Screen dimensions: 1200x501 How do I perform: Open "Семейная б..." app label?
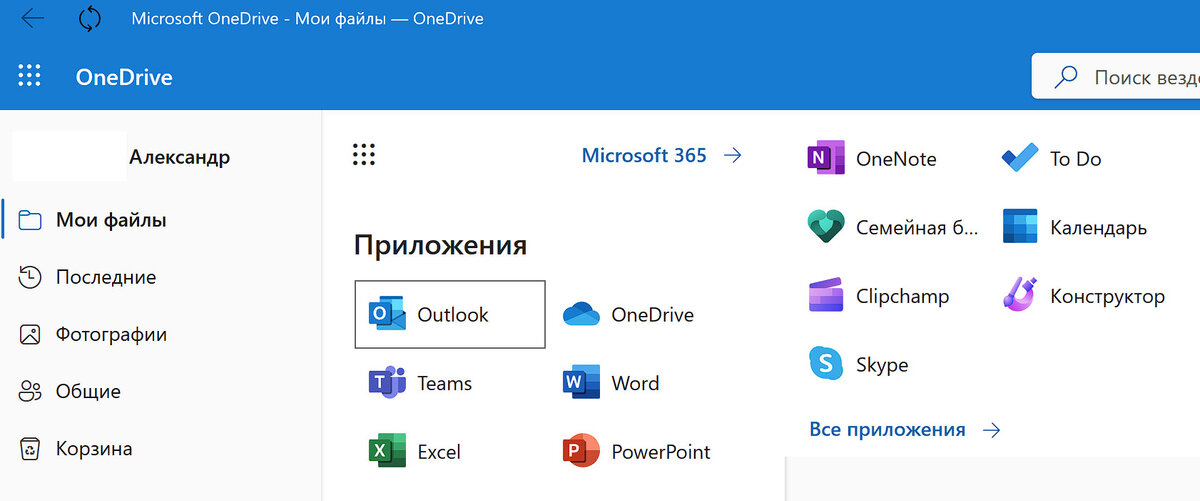[918, 228]
